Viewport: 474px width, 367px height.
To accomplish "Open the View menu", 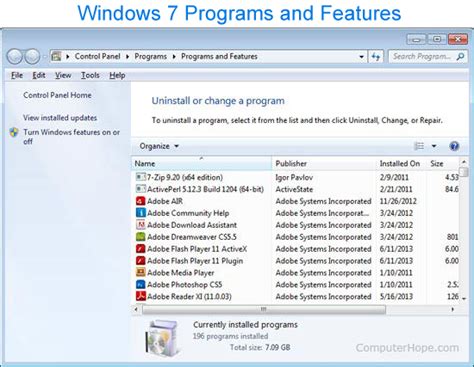I will click(x=63, y=75).
